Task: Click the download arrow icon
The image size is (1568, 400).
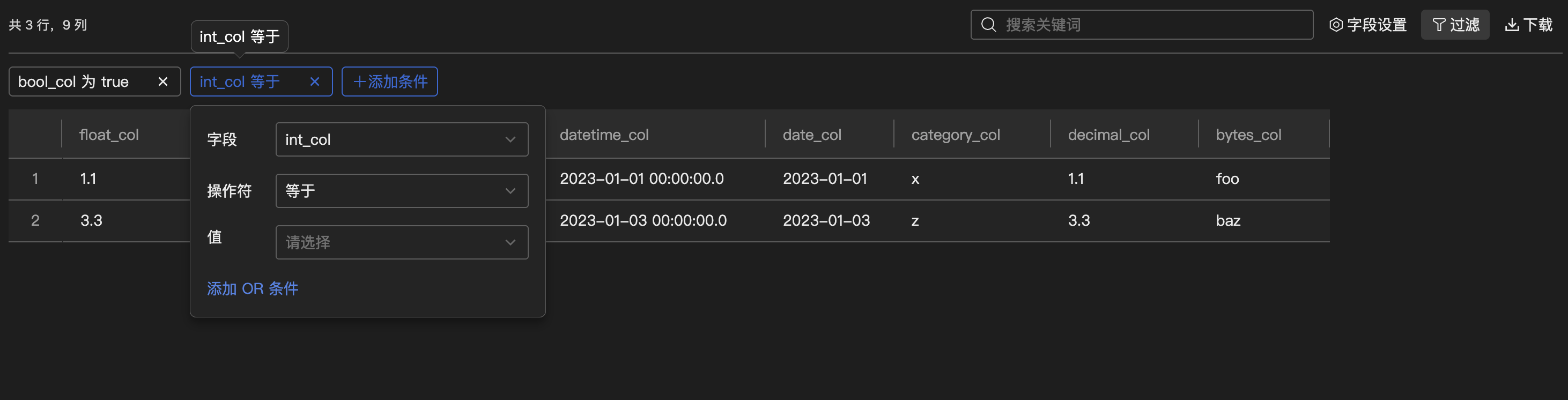Action: [x=1512, y=24]
